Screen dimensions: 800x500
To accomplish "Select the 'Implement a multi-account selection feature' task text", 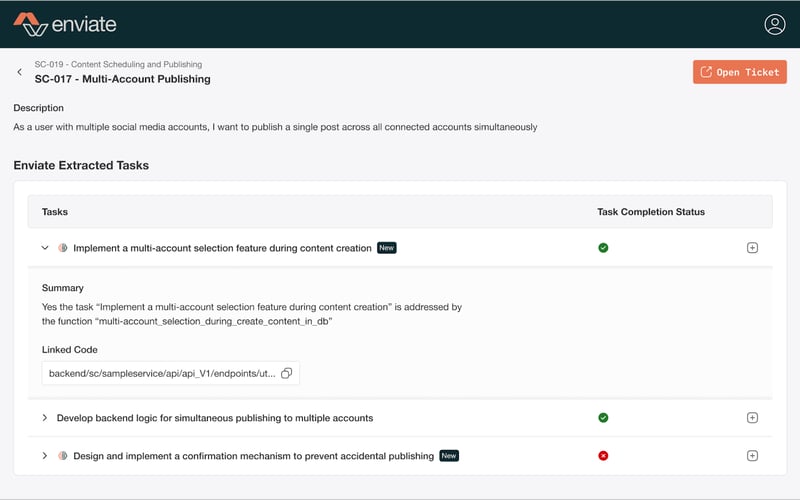I will point(222,248).
